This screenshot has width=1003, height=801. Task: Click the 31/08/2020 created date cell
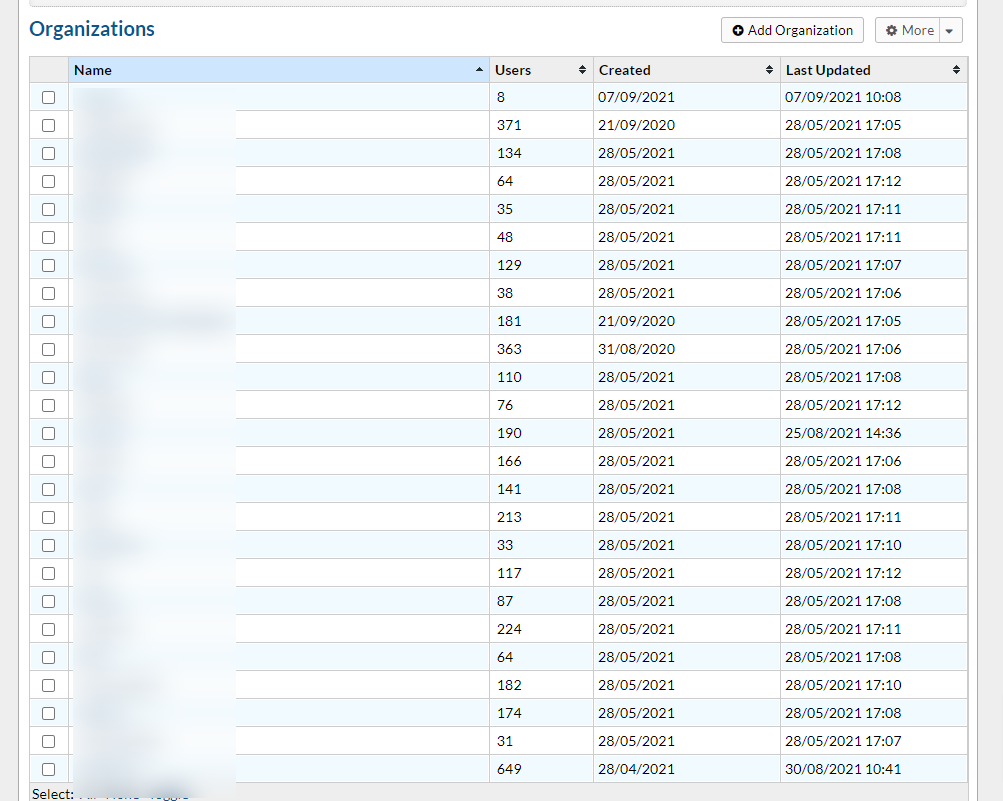coord(637,350)
